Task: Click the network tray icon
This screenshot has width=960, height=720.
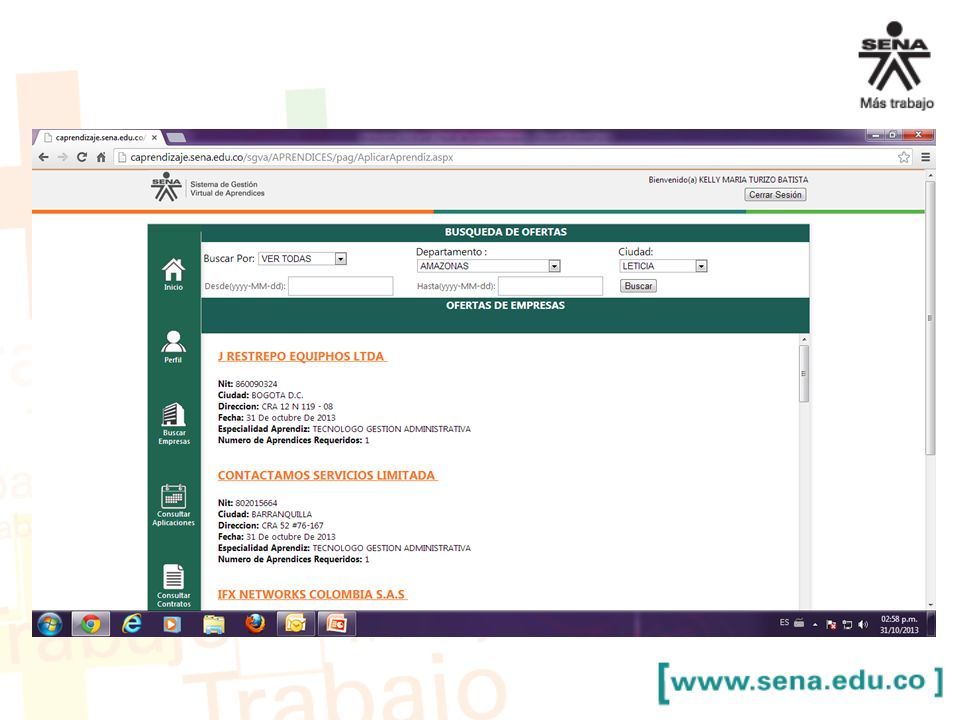Action: pyautogui.click(x=847, y=624)
